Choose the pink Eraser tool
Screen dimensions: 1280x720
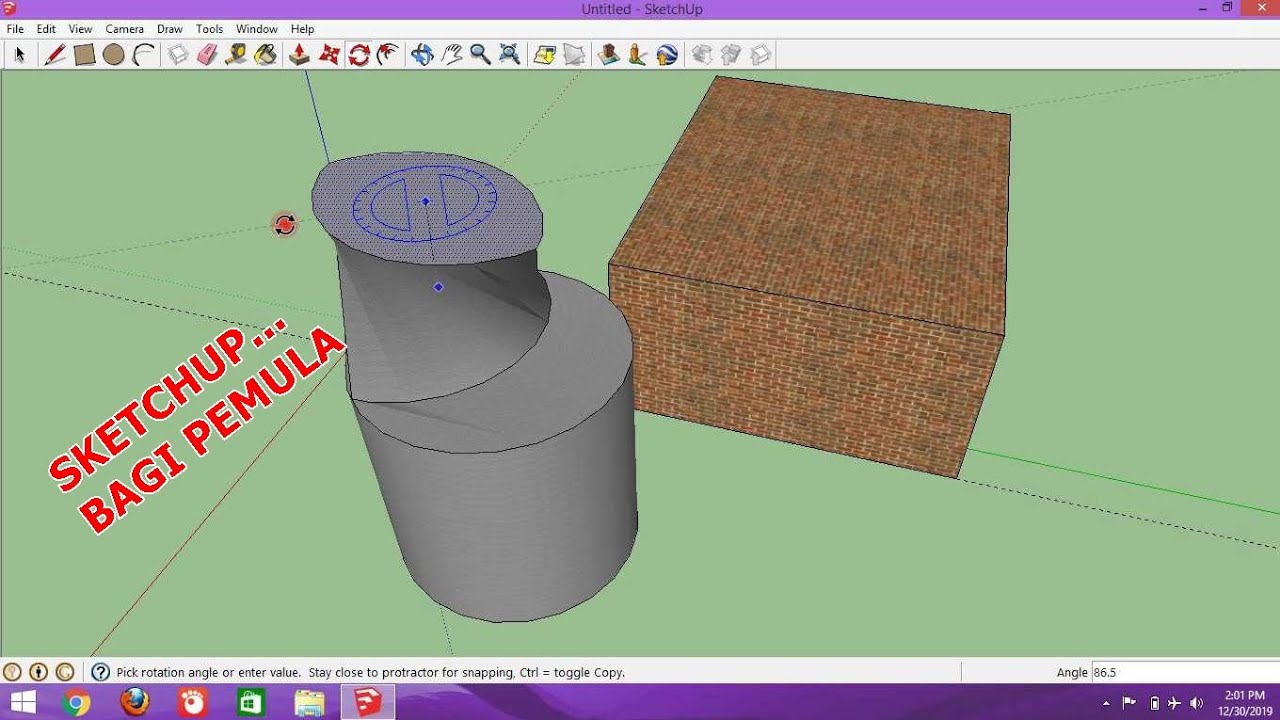click(207, 54)
